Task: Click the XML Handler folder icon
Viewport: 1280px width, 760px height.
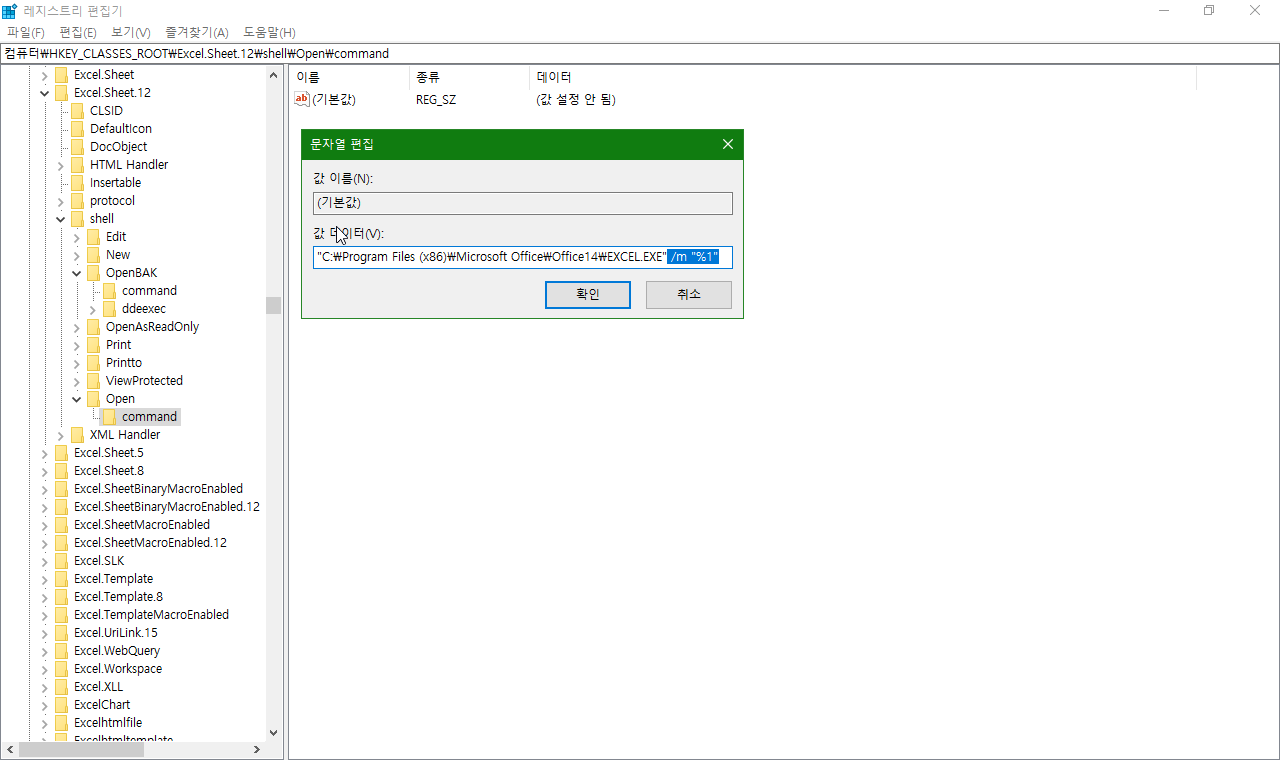Action: [78, 435]
